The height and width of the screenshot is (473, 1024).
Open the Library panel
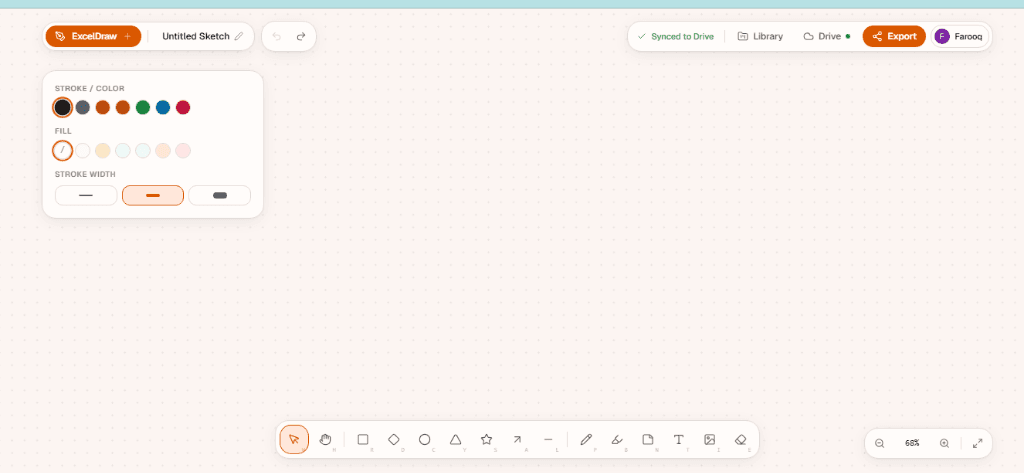tap(760, 37)
